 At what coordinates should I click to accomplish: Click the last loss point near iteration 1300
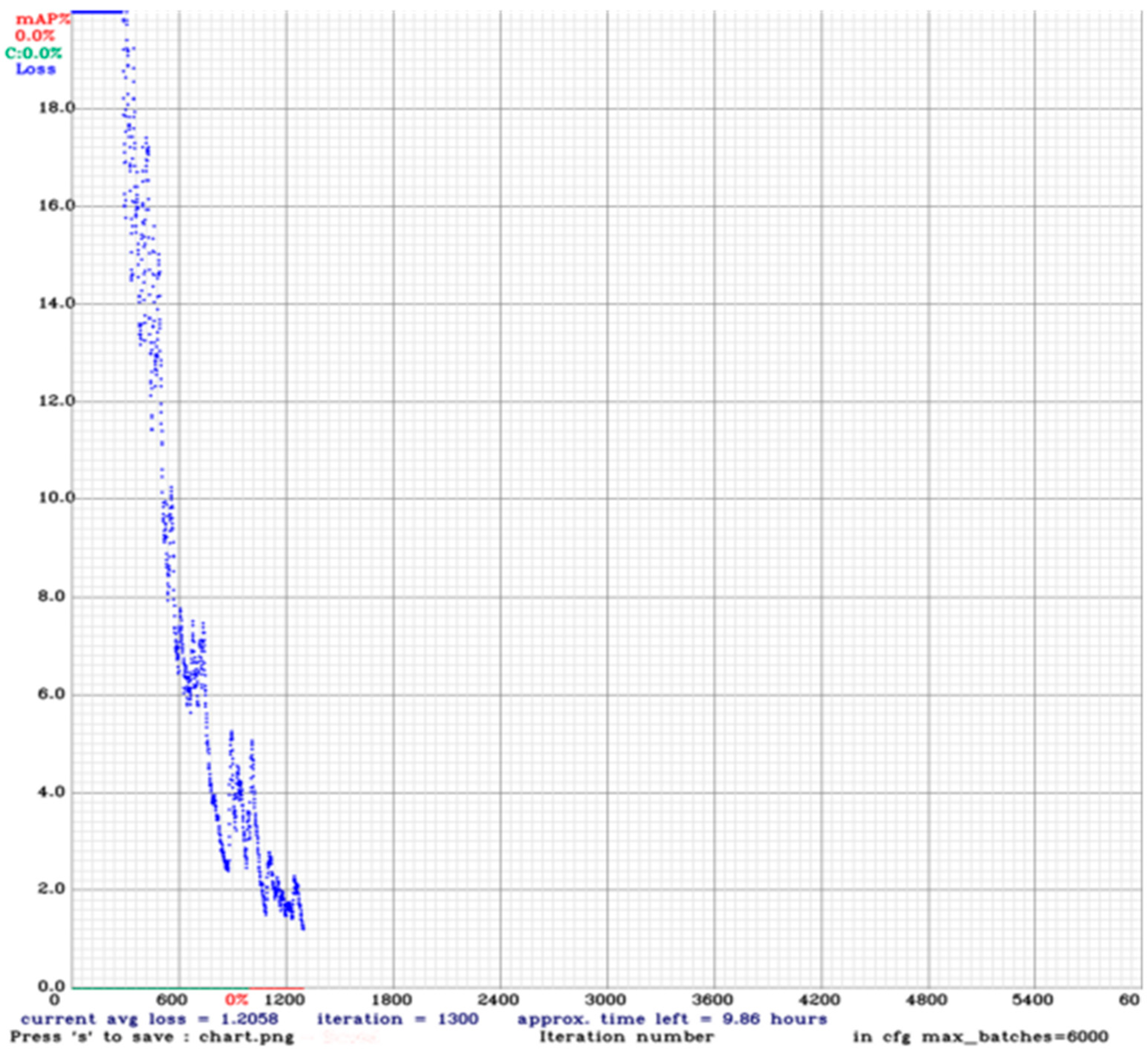tap(303, 929)
